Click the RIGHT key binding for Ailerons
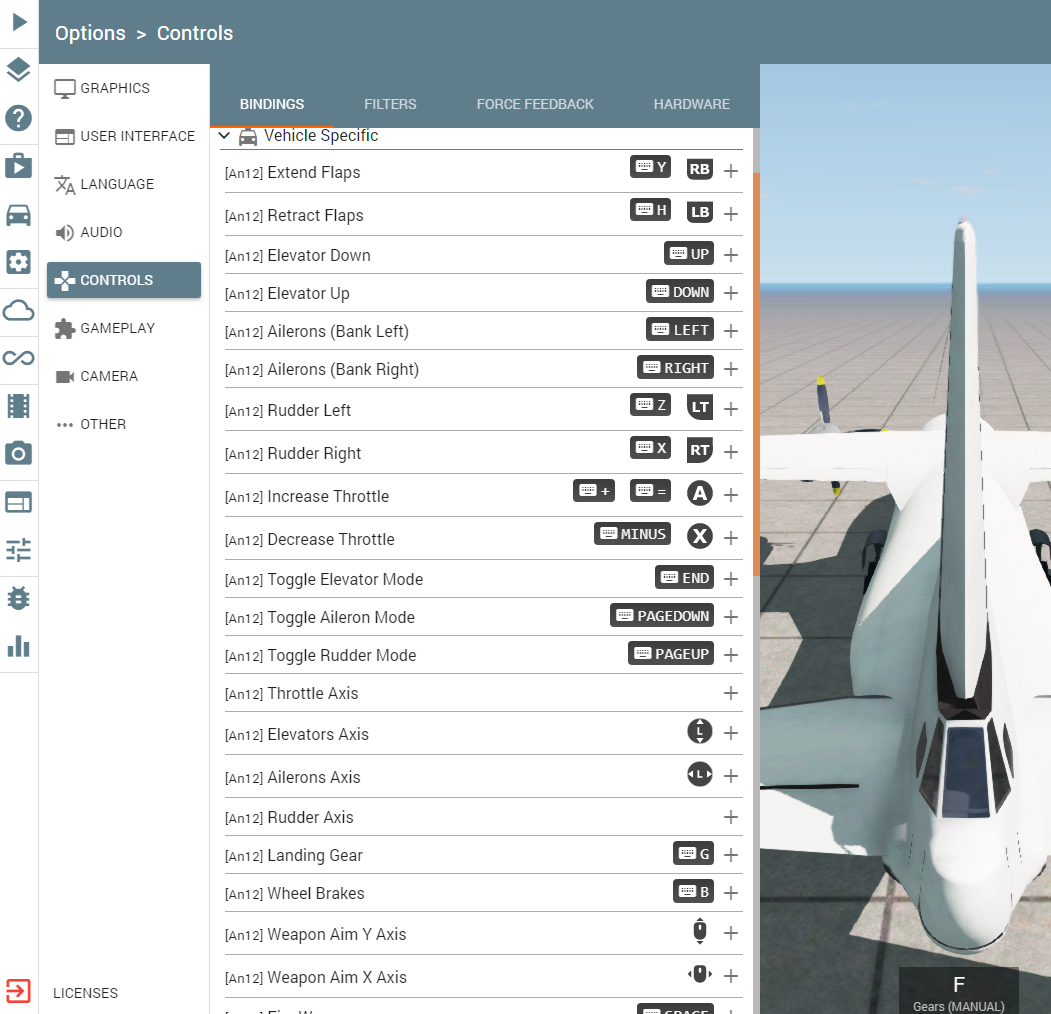This screenshot has width=1051, height=1014. click(x=675, y=367)
